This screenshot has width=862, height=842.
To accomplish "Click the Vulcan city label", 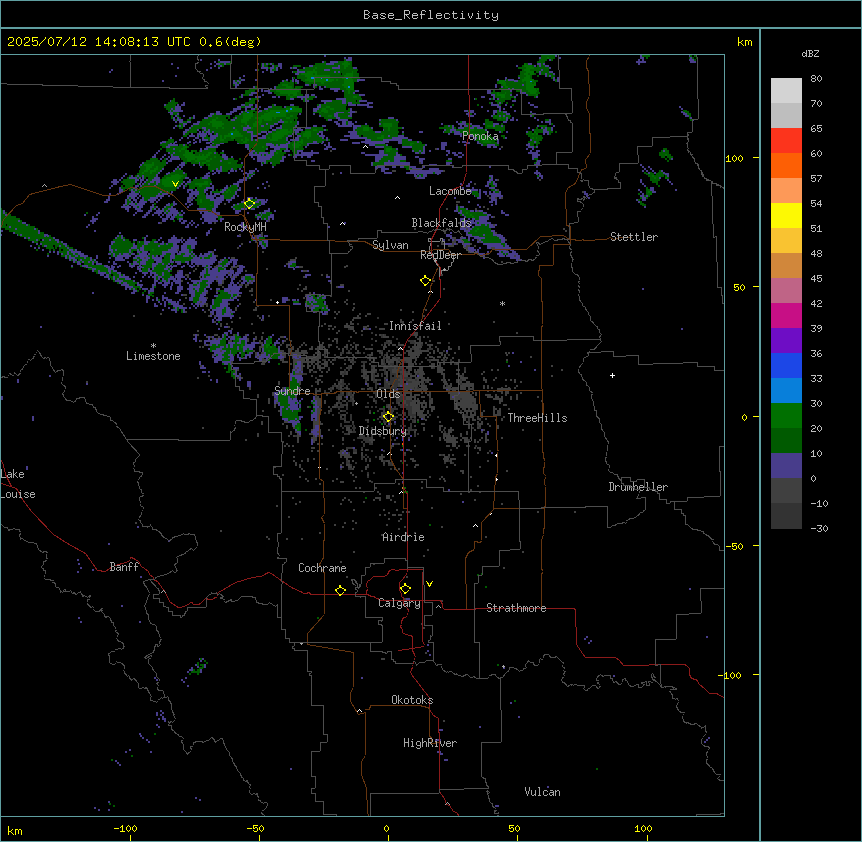I will click(542, 792).
